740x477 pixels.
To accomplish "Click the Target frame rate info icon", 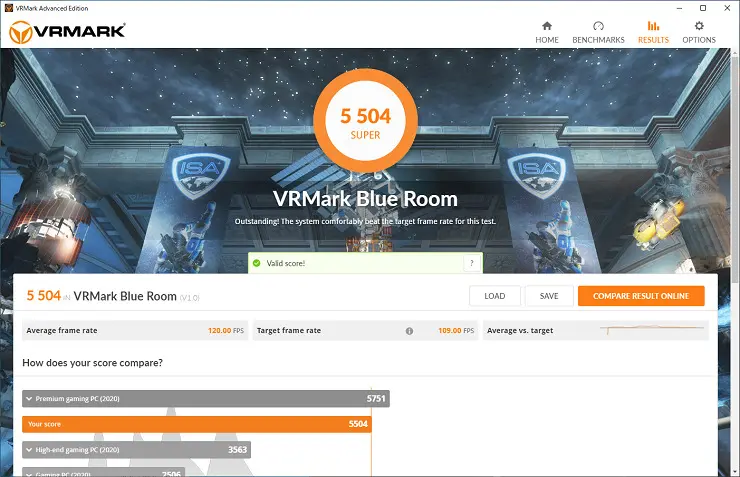I will click(x=409, y=331).
